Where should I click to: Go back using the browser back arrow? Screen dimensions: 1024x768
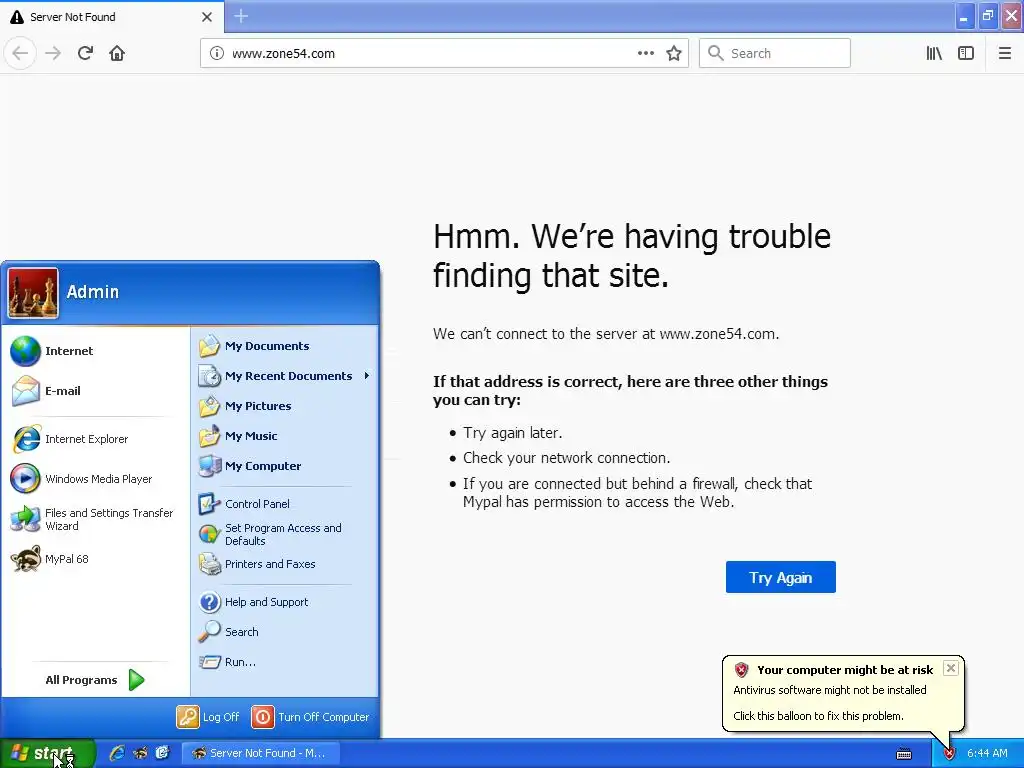coord(20,53)
